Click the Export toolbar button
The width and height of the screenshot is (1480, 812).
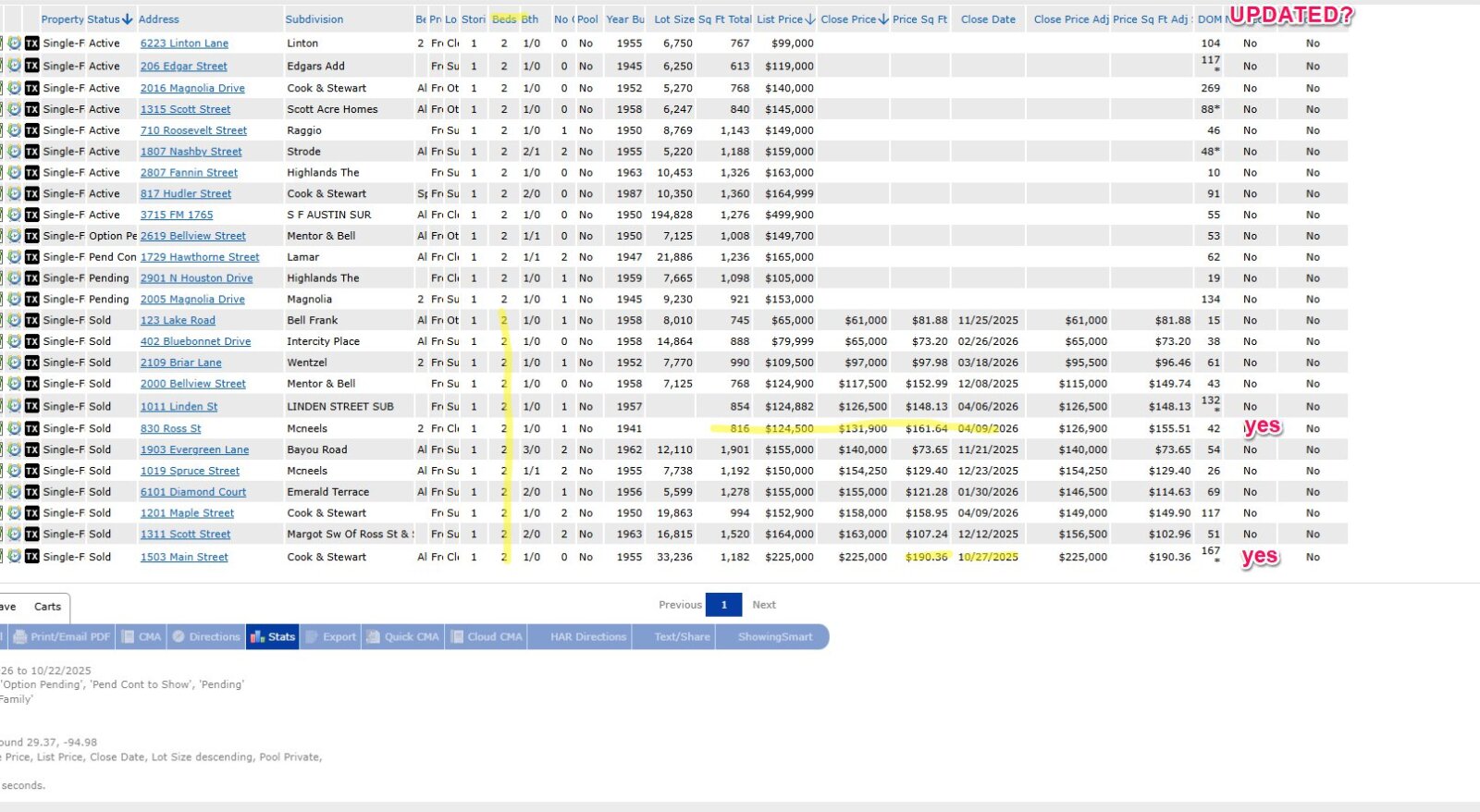[x=331, y=637]
